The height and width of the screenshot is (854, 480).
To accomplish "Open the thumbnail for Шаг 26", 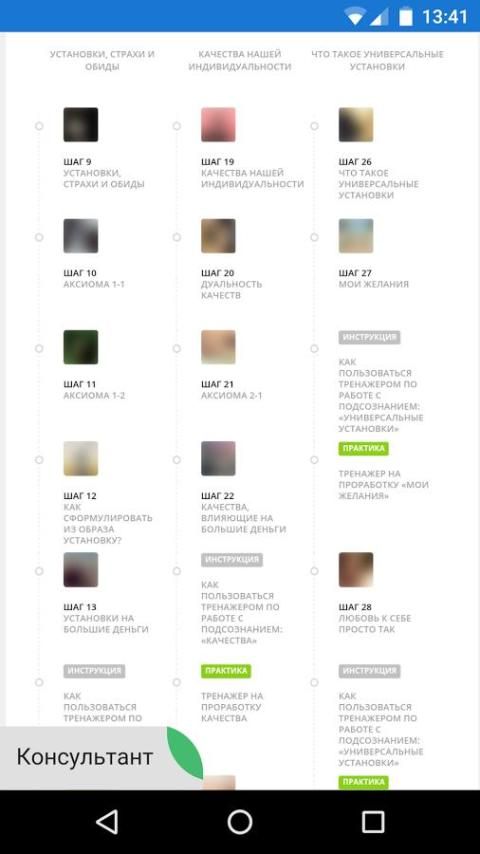I will (x=356, y=125).
